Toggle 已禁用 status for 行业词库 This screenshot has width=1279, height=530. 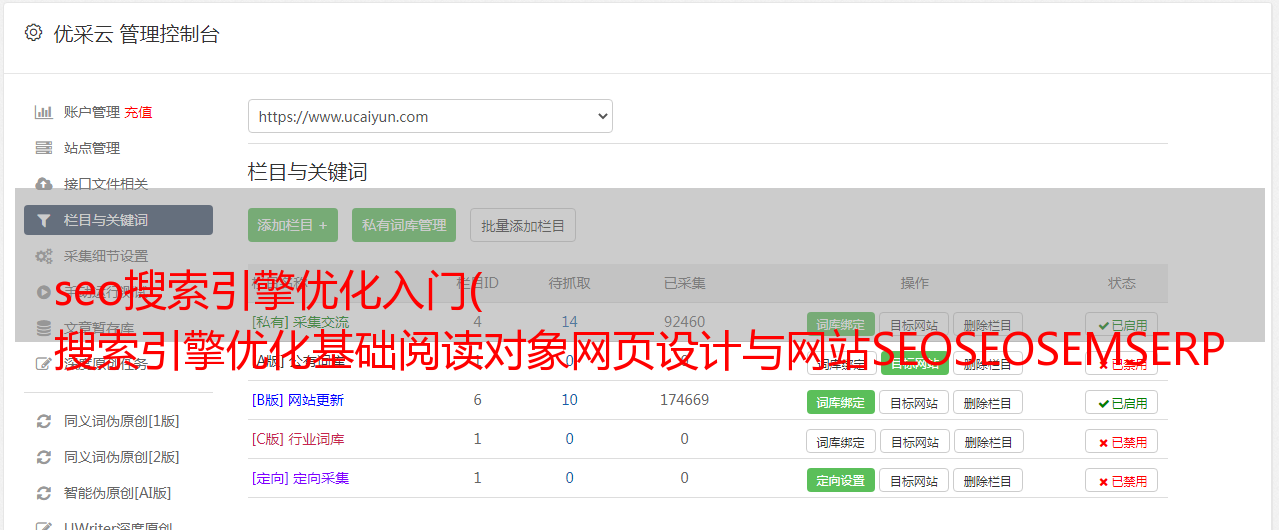(x=1122, y=441)
